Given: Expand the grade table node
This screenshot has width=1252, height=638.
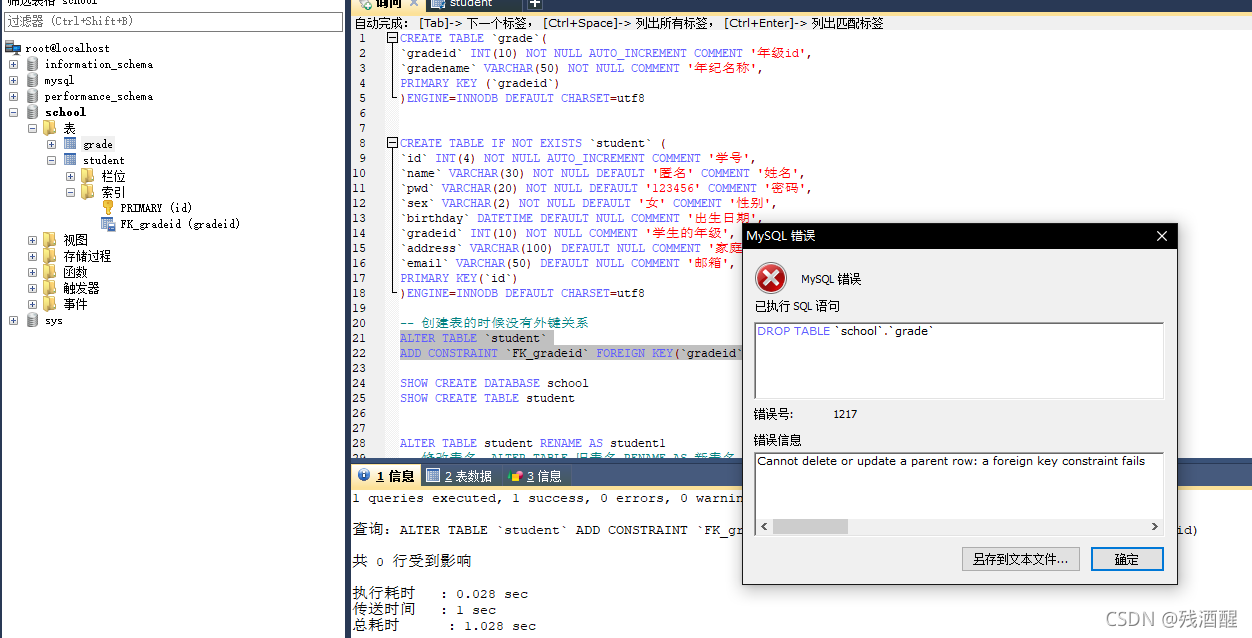Looking at the screenshot, I should (x=51, y=144).
